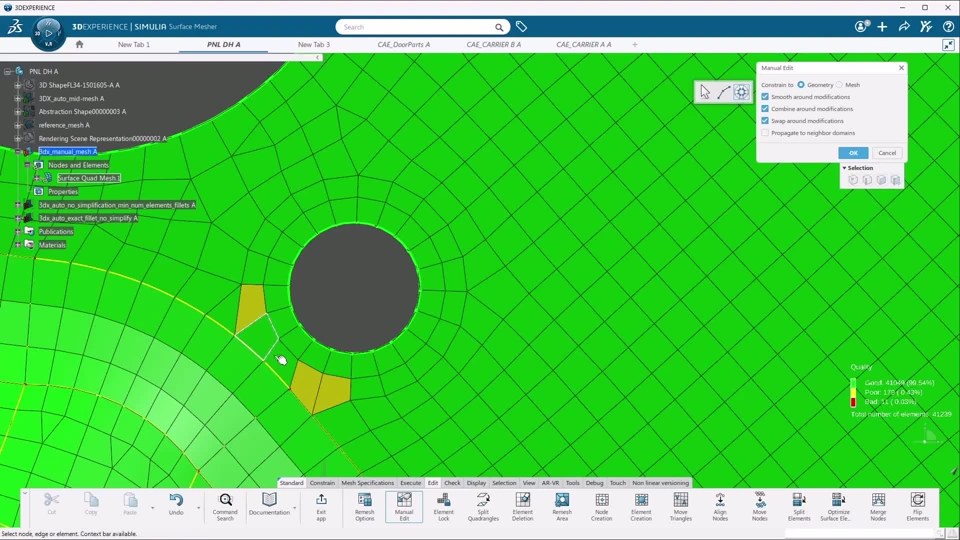Switch to Mesh Specifications tab
The width and height of the screenshot is (960, 540).
(x=367, y=482)
